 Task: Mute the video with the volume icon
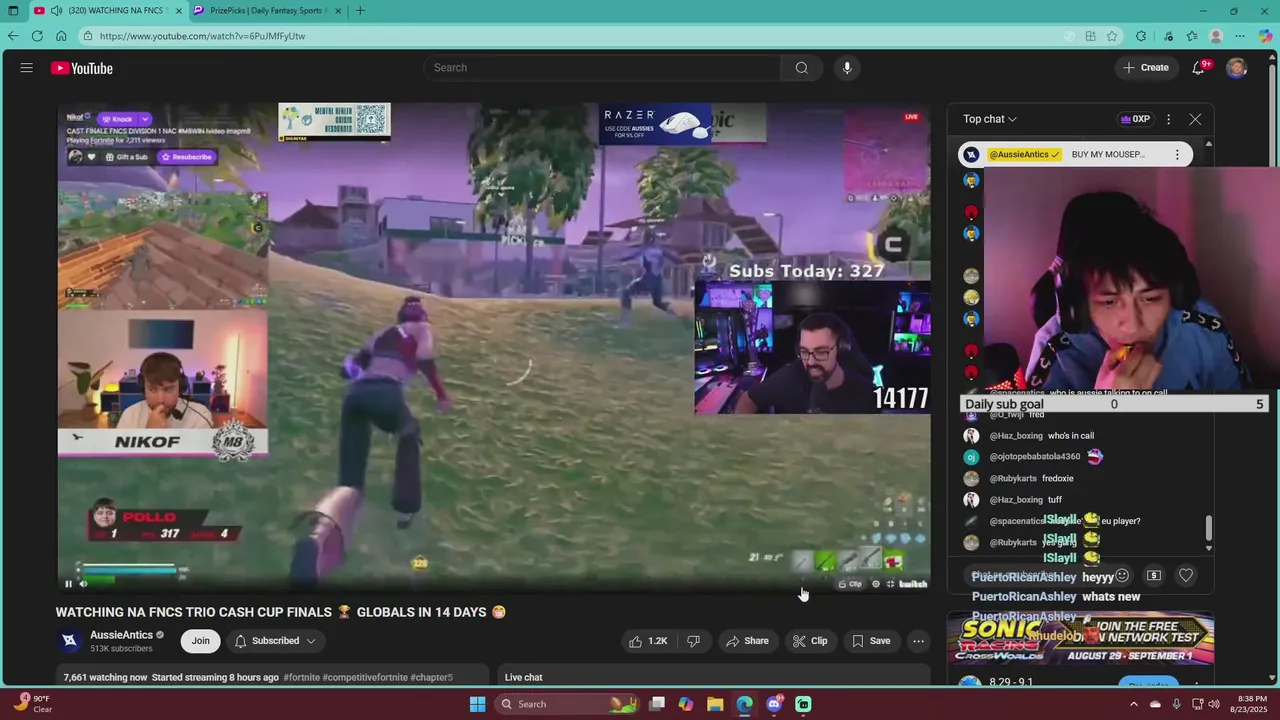[83, 584]
